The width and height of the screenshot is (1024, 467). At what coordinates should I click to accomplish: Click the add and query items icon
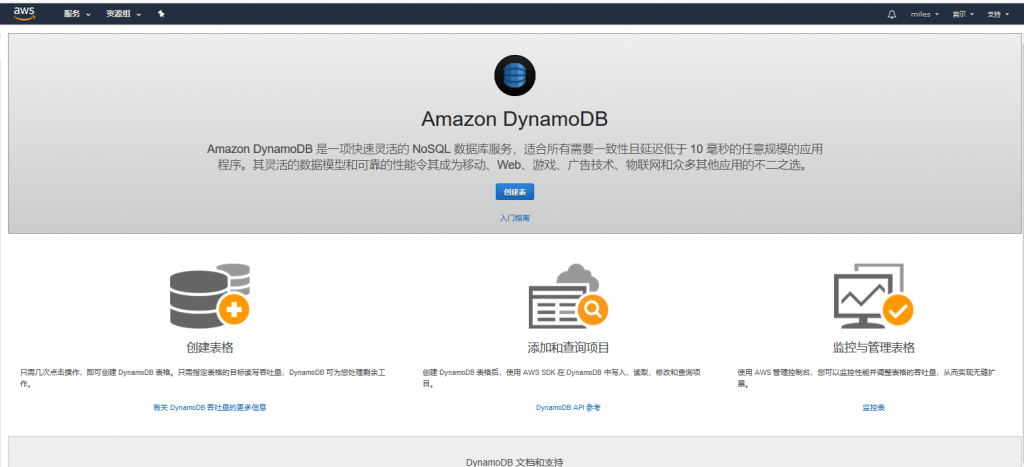point(568,296)
